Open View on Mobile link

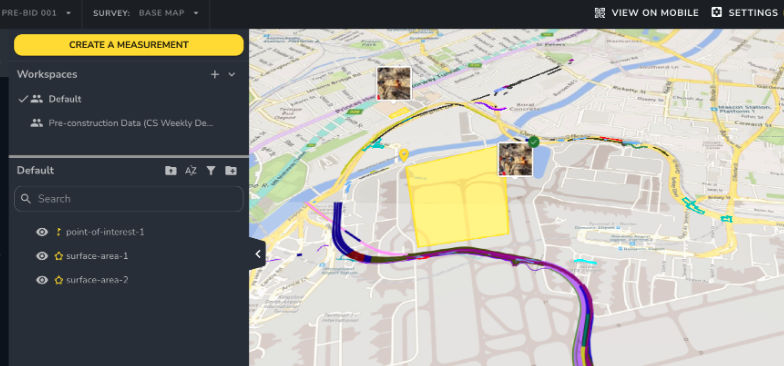tap(646, 13)
